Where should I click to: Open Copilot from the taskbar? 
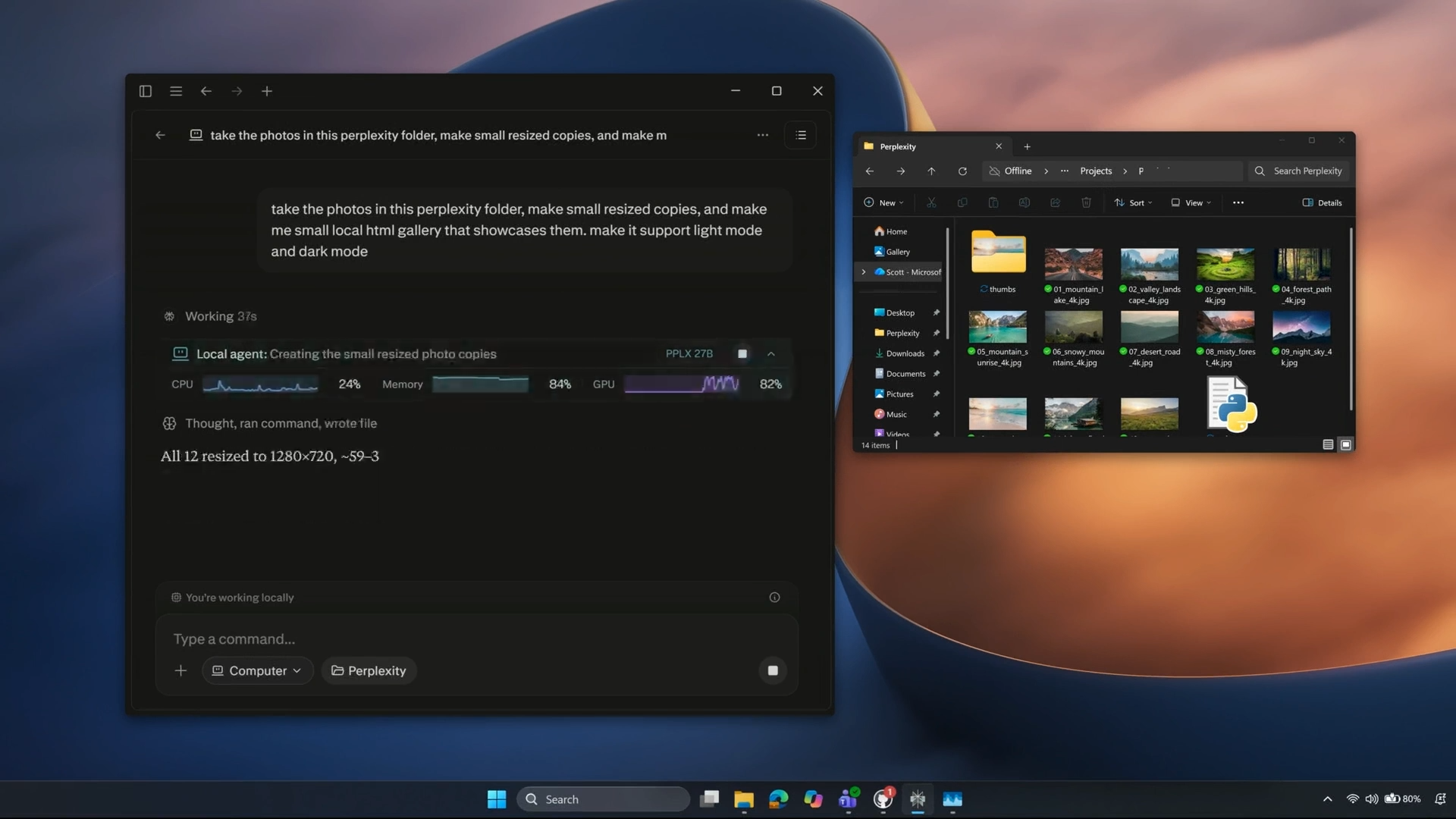pos(813,799)
